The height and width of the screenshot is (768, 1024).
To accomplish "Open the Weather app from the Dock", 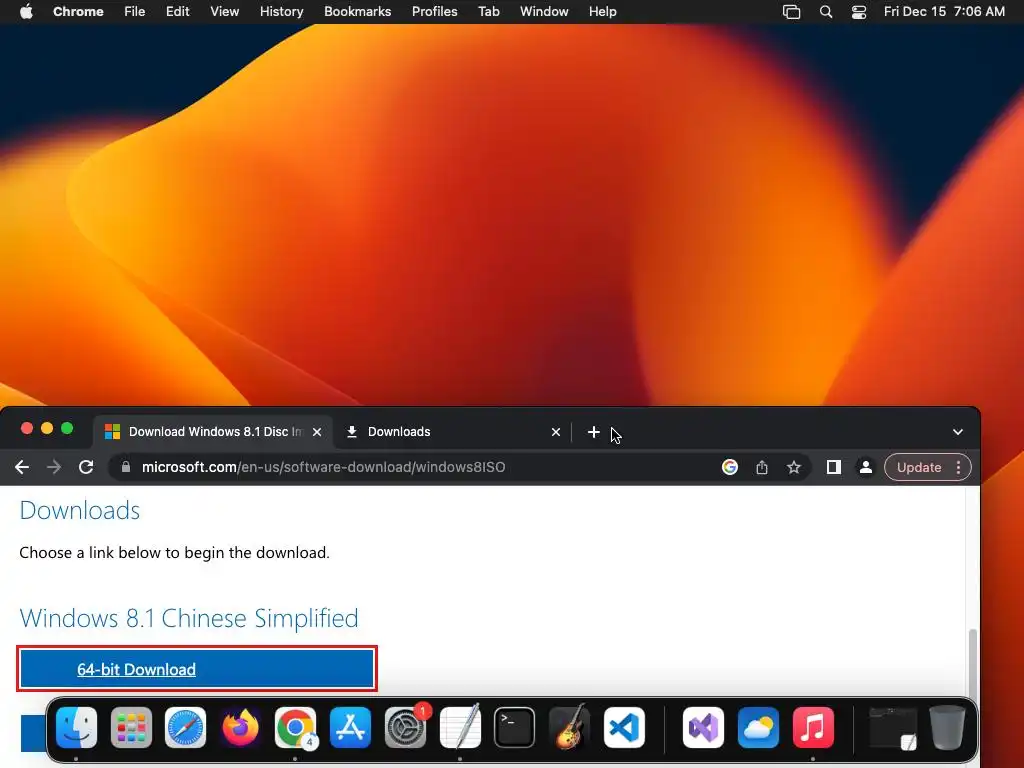I will [x=758, y=727].
